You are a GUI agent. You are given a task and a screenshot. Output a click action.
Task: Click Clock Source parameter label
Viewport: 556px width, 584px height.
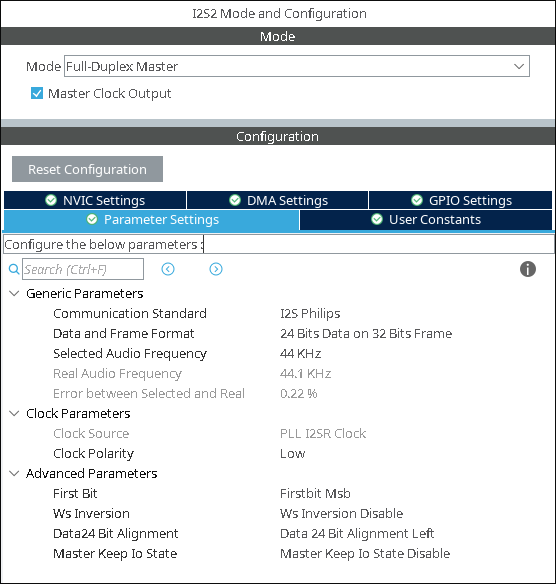point(91,434)
